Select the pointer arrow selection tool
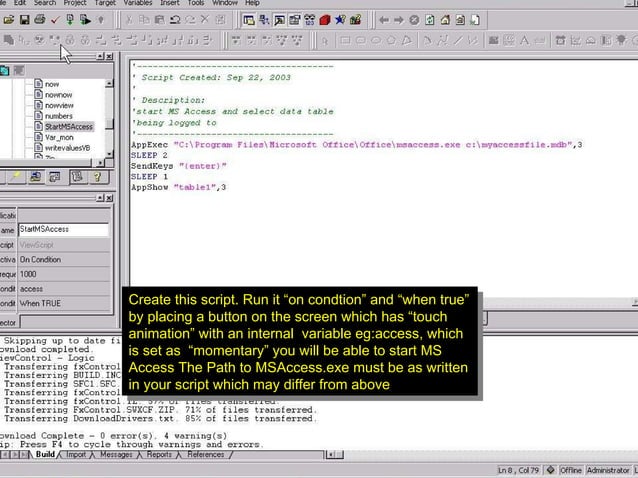This screenshot has height=478, width=638. (x=325, y=40)
